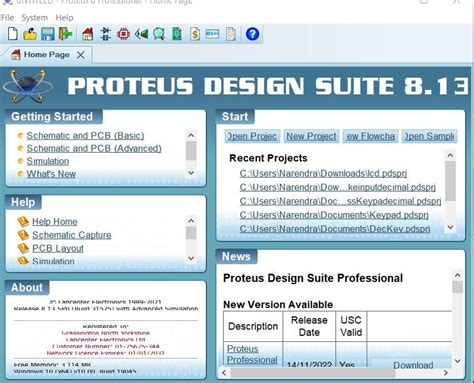Click the Help Home book icon
Viewport: 474px width, 383px height.
(23, 222)
